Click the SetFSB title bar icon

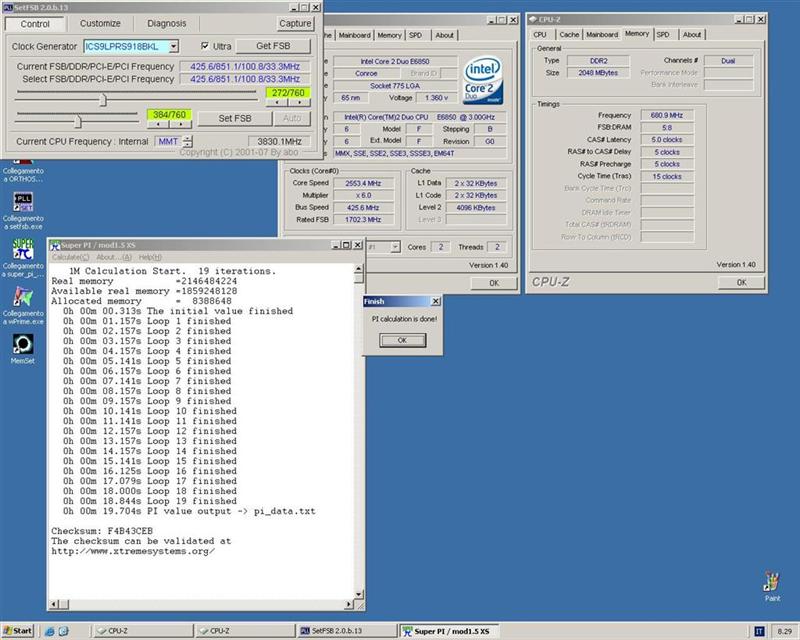pyautogui.click(x=8, y=8)
